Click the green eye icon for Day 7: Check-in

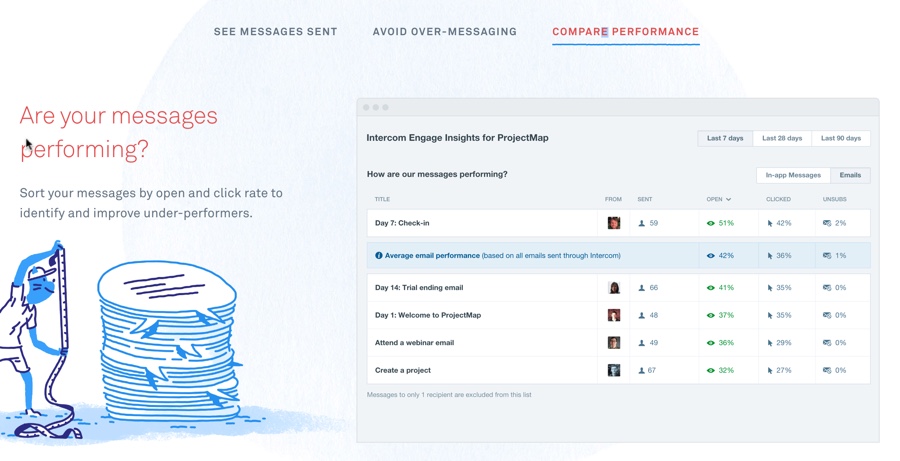tap(711, 223)
